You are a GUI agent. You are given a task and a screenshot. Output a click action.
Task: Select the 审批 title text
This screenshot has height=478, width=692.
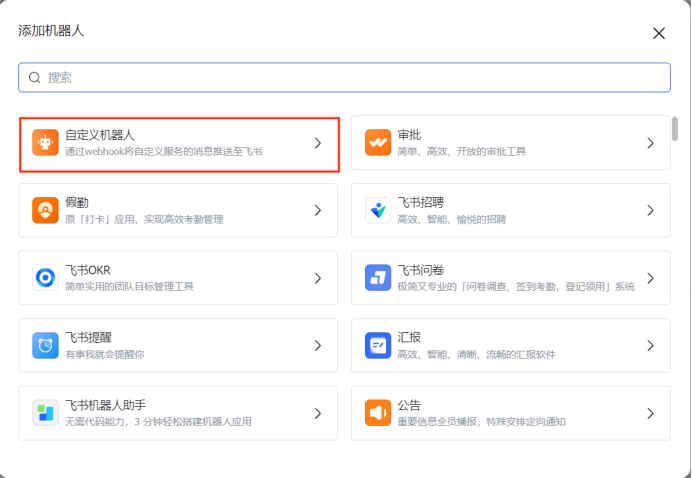click(409, 135)
